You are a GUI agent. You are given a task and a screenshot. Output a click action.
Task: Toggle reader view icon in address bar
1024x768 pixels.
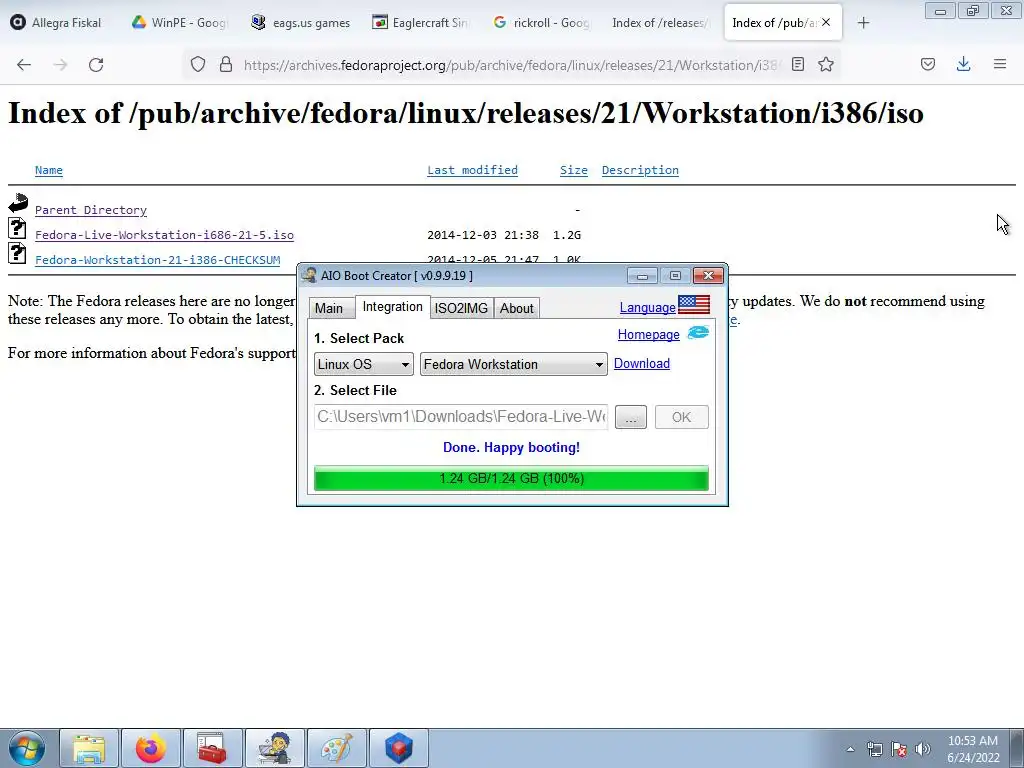pos(797,64)
